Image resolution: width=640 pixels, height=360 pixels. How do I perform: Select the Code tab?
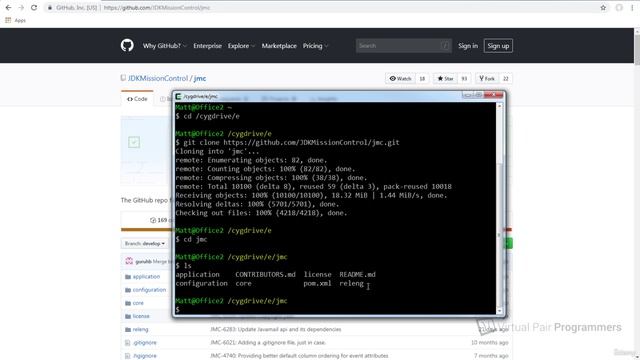click(x=137, y=99)
